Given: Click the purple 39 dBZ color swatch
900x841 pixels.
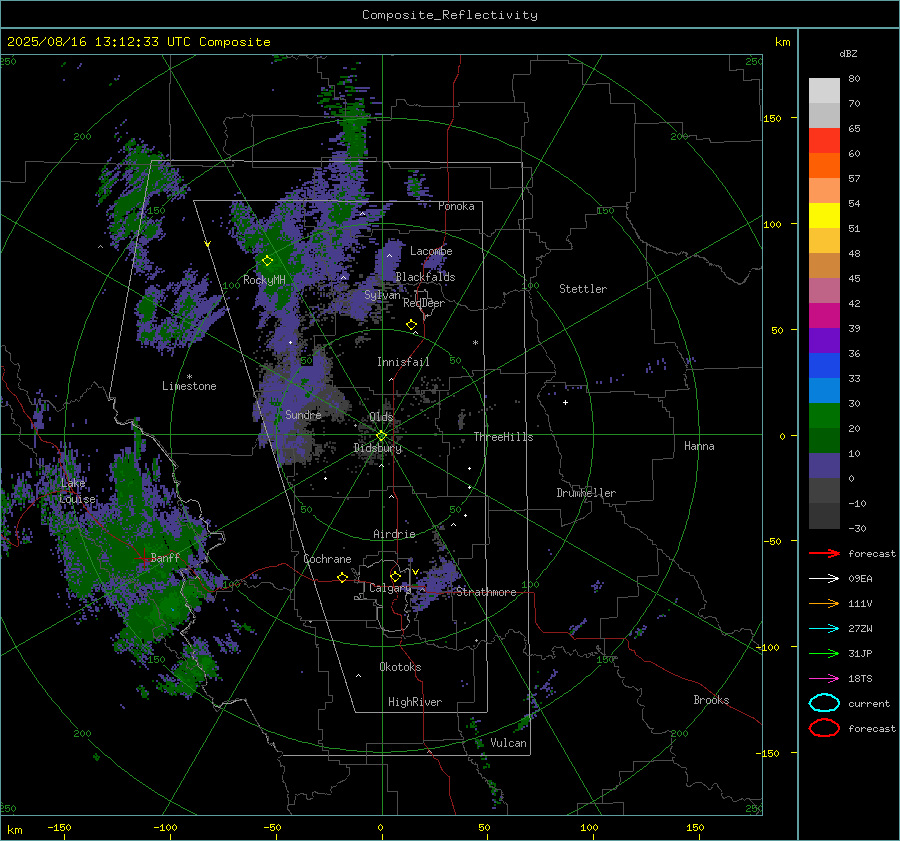Looking at the screenshot, I should point(824,340).
